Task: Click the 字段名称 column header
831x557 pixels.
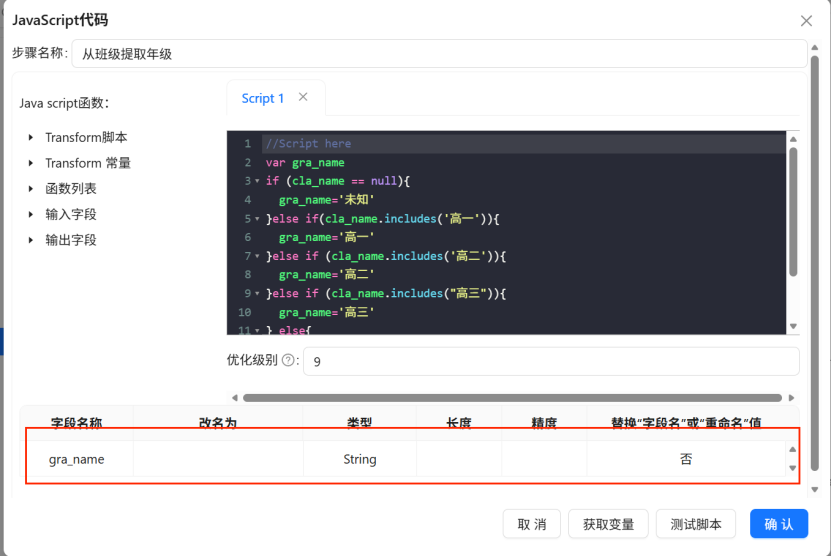Action: [76, 423]
